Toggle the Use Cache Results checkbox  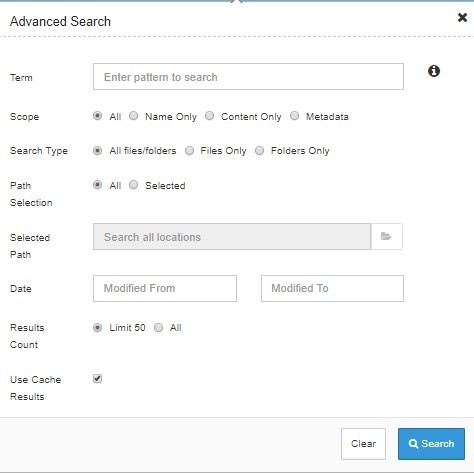pyautogui.click(x=97, y=379)
